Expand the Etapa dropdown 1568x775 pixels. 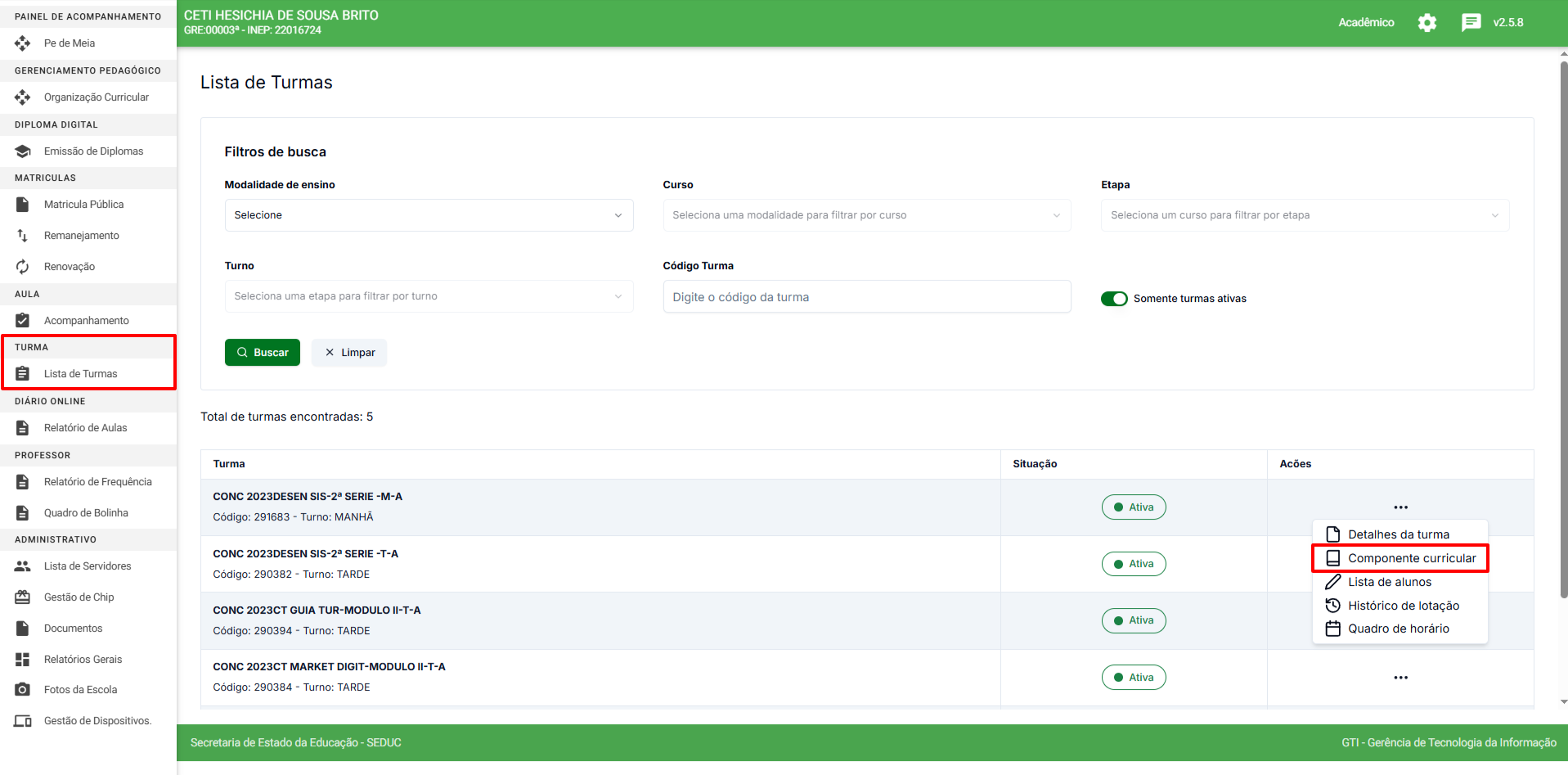1304,215
